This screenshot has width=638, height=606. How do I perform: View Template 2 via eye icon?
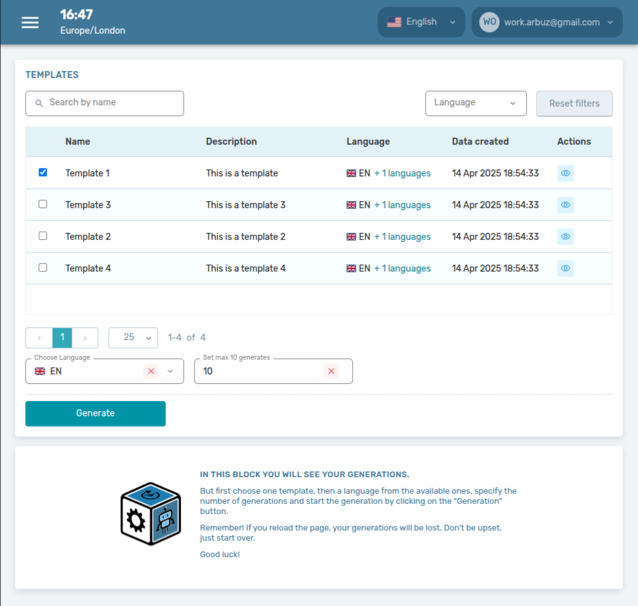click(x=565, y=237)
